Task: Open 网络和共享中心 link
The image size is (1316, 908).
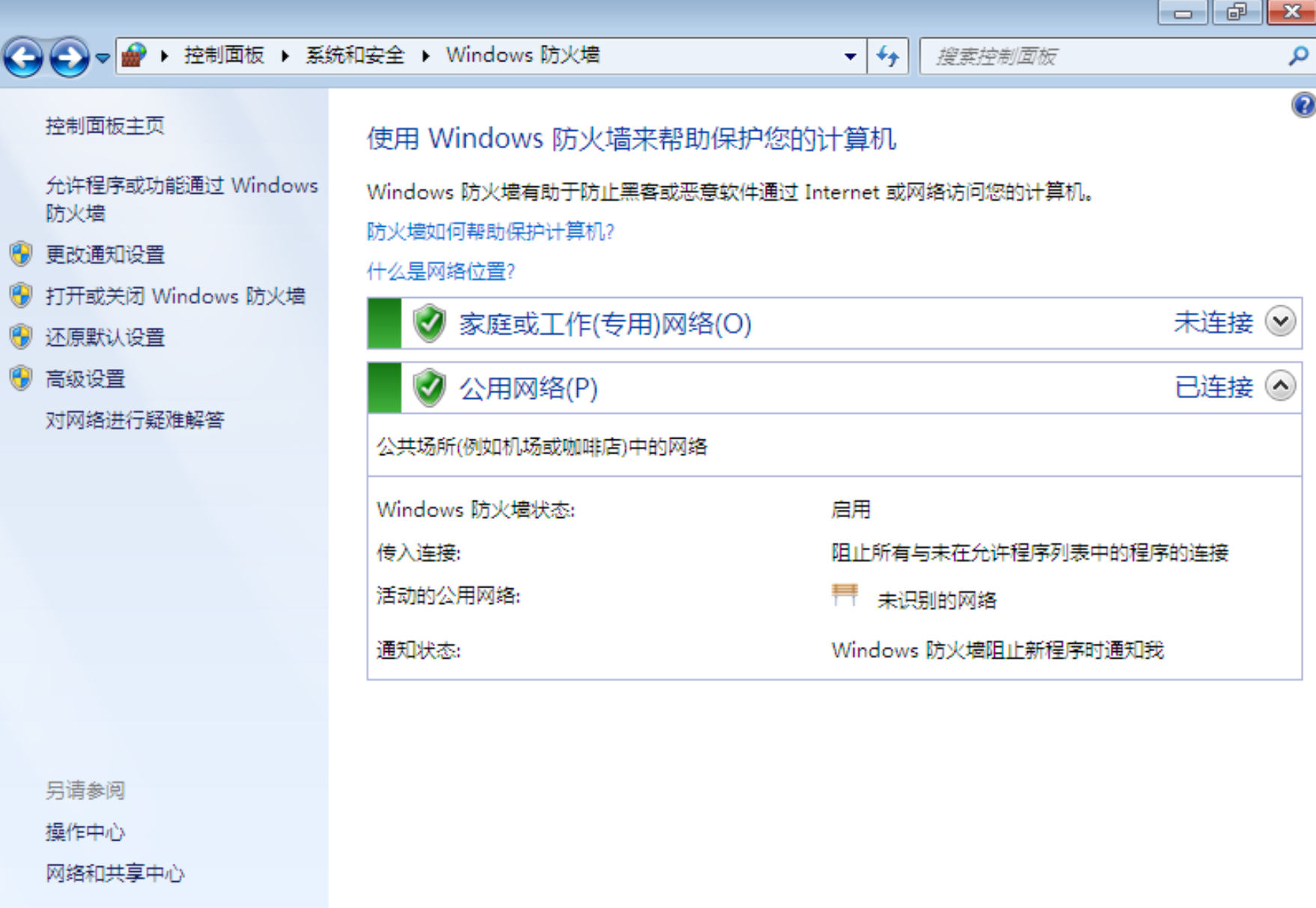Action: point(115,873)
